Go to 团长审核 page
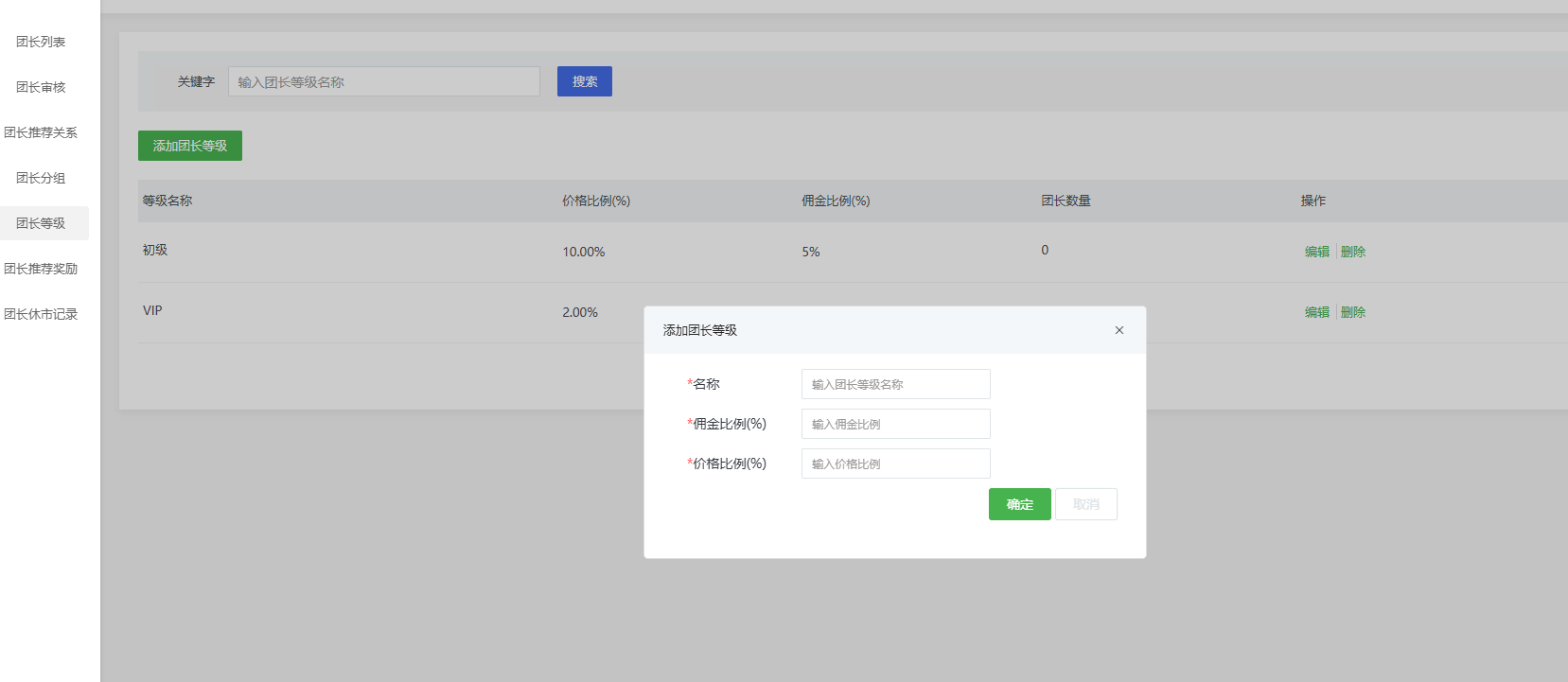Viewport: 1568px width, 682px height. pos(41,87)
